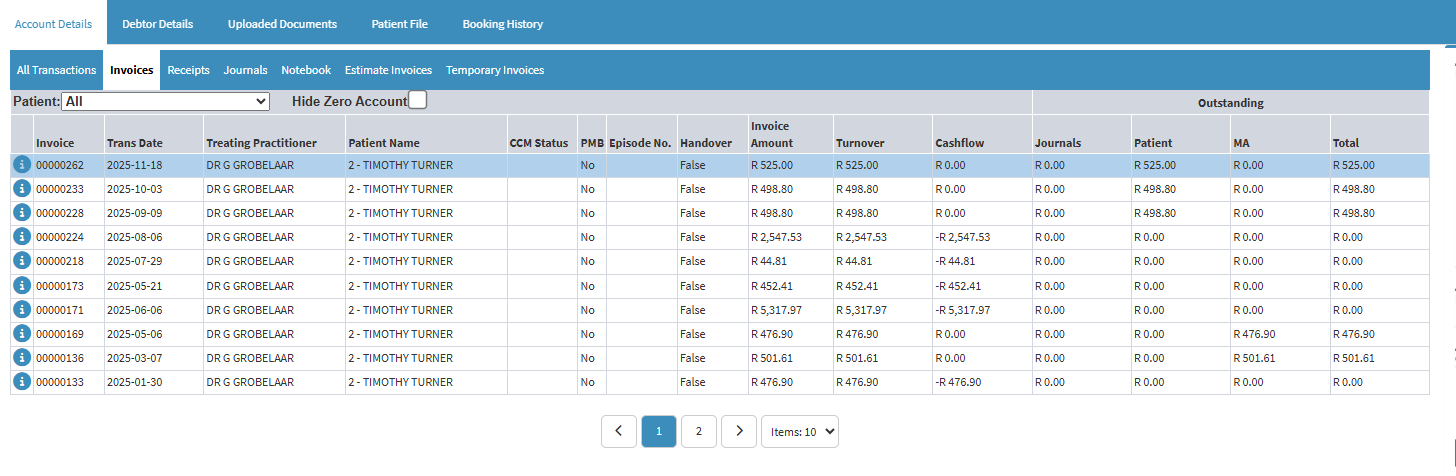Sort by the Trans Date column header
The height and width of the screenshot is (476, 1456).
click(x=134, y=143)
